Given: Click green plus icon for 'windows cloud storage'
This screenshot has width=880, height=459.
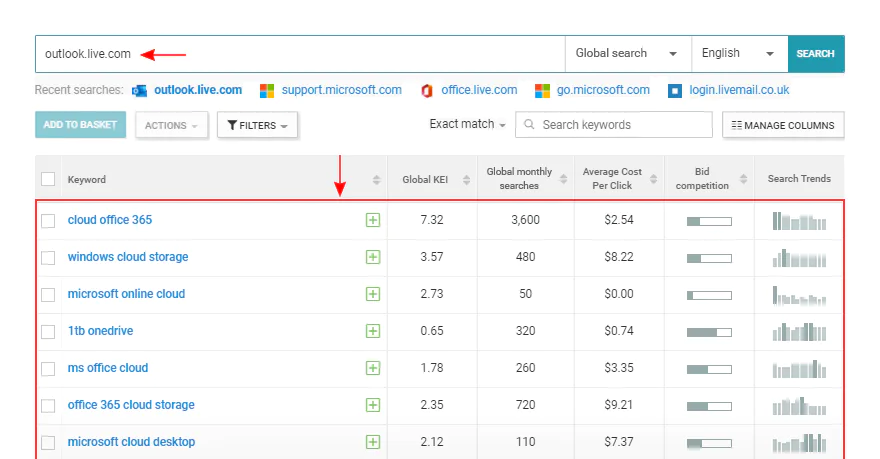Looking at the screenshot, I should coord(373,257).
